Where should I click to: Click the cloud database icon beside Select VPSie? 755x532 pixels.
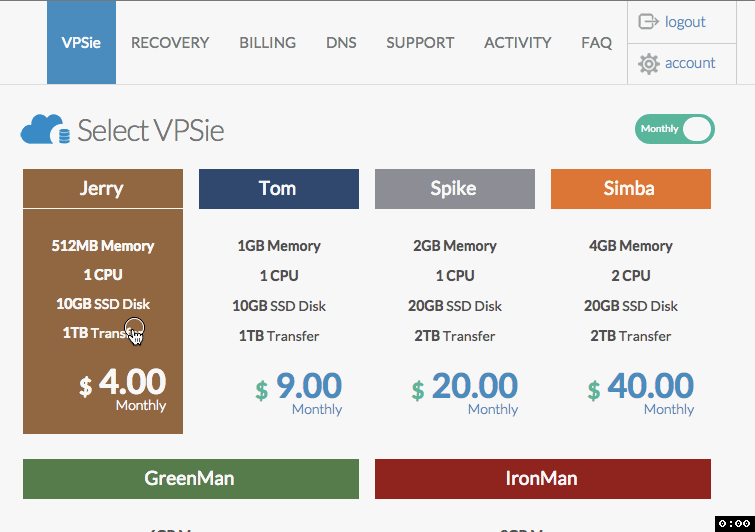click(45, 130)
